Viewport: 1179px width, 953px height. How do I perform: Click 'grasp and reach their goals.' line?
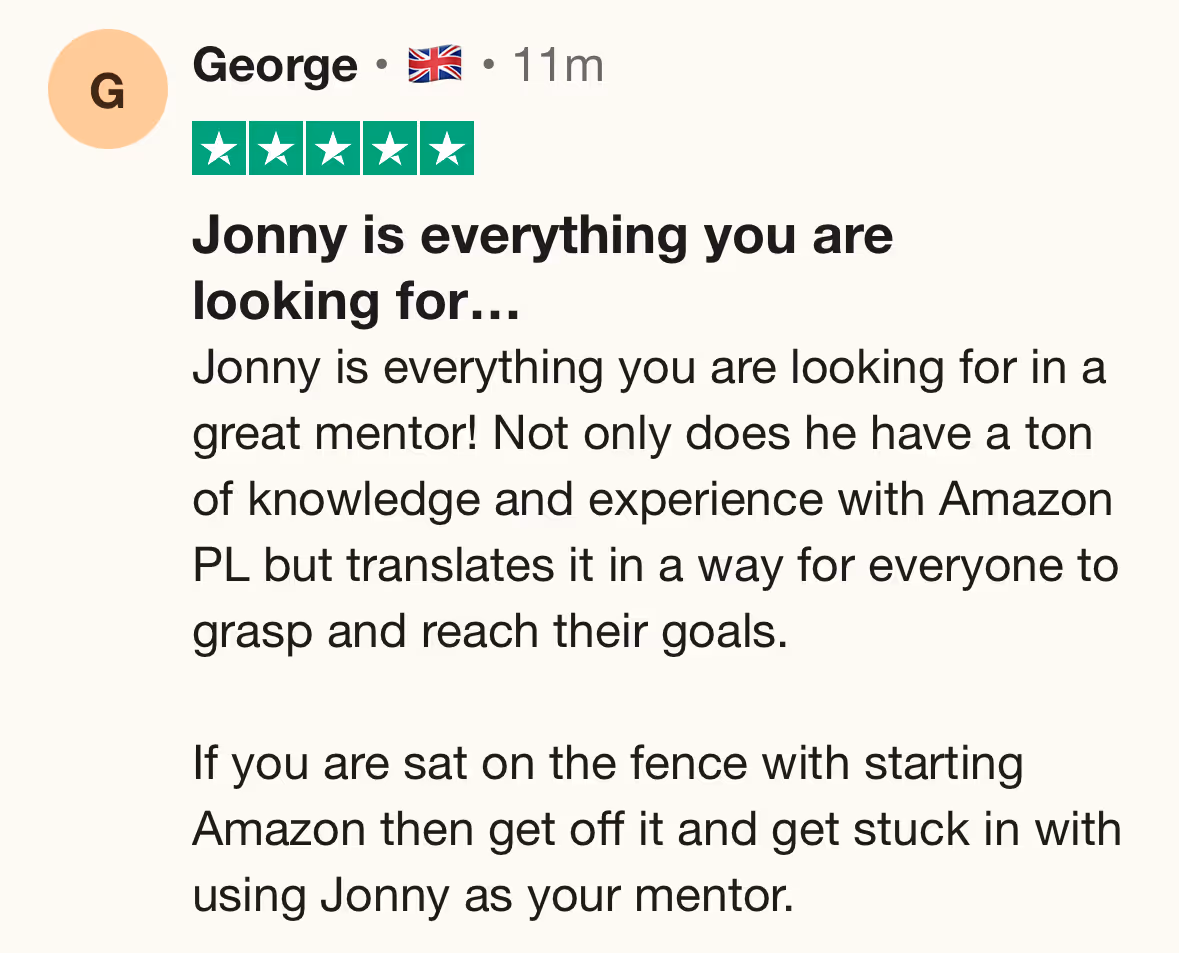click(490, 633)
